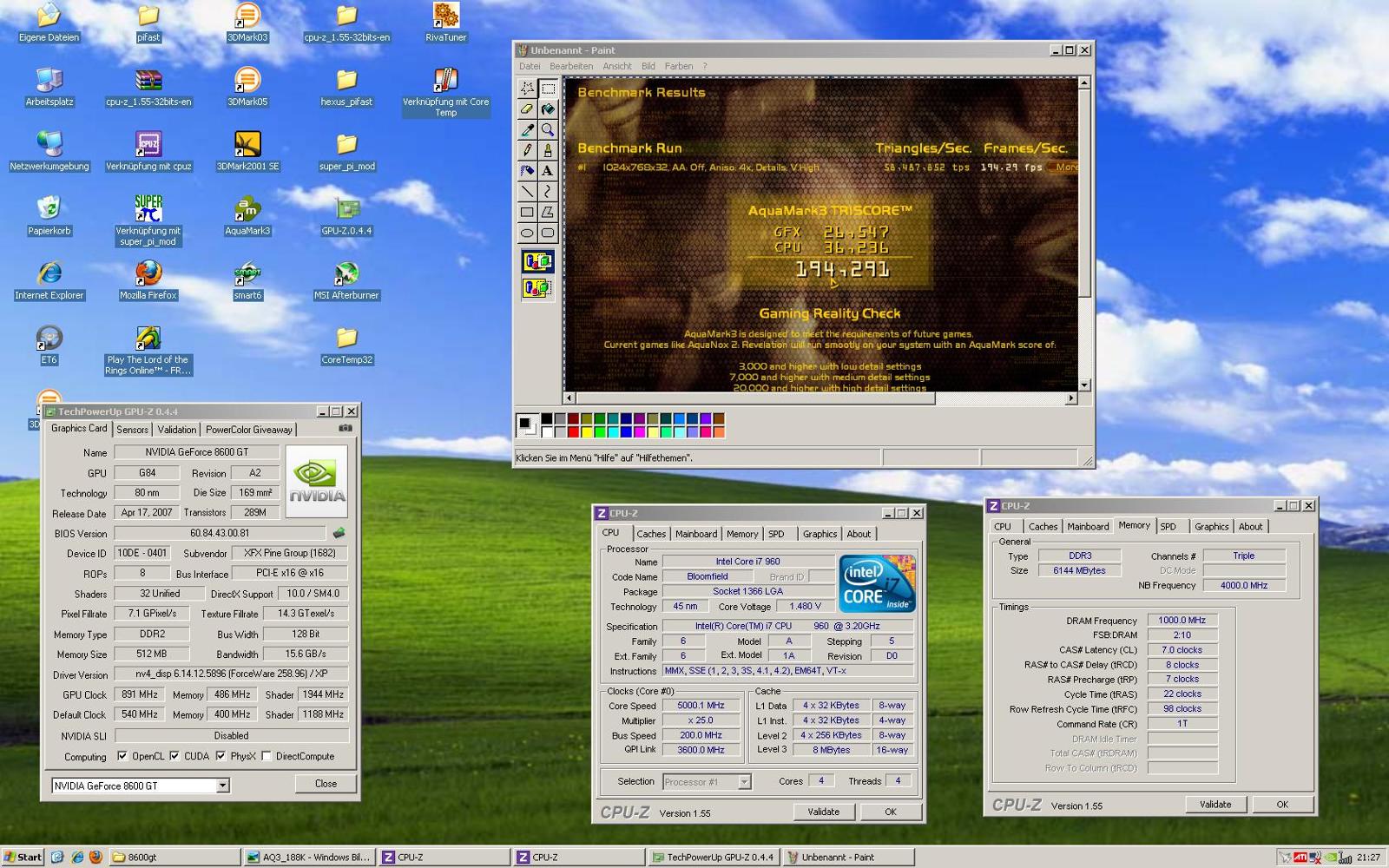Toggle the PhysX checkbox in GPU-Z
Viewport: 1389px width, 868px height.
click(221, 756)
